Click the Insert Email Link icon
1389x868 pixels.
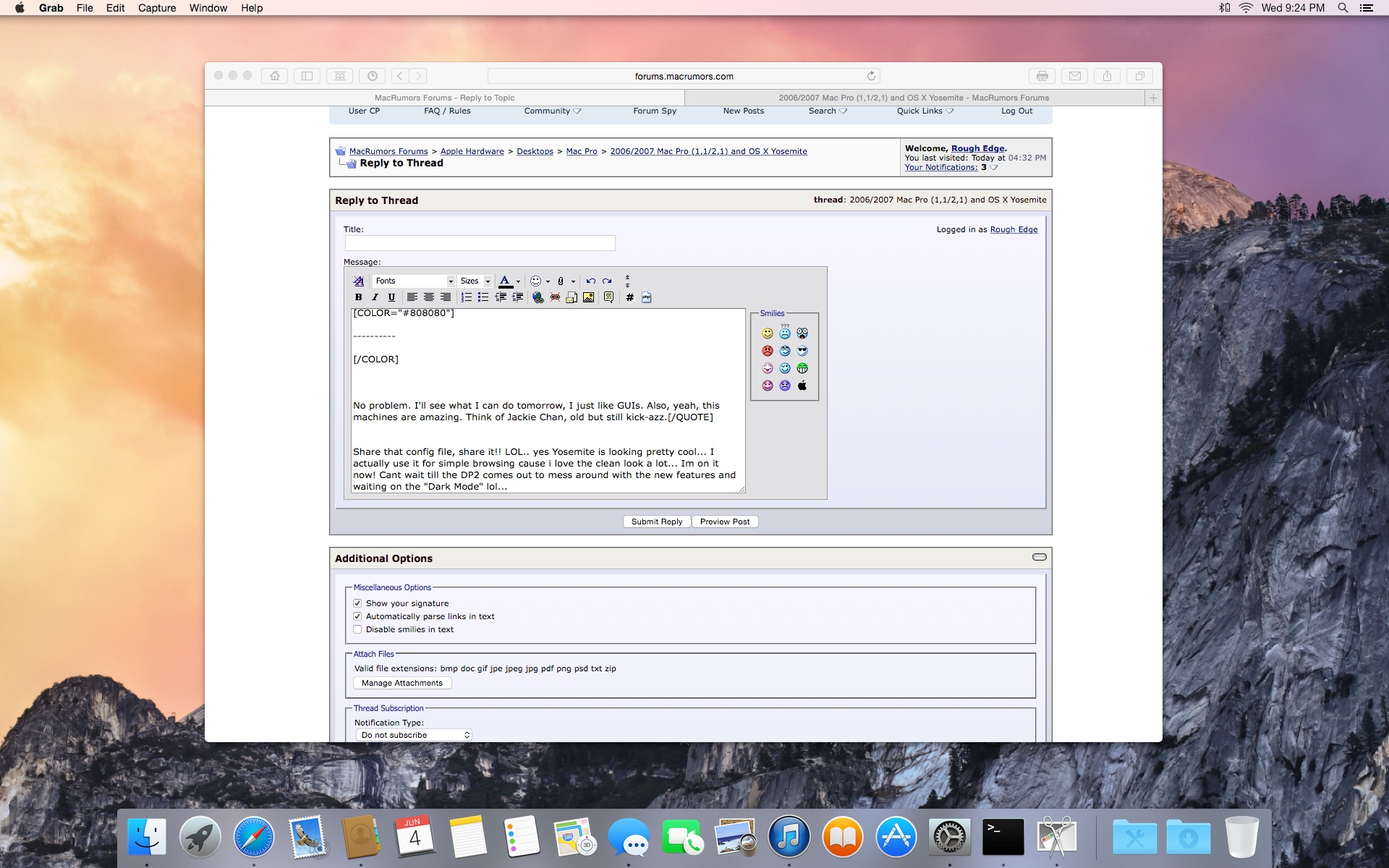pos(572,297)
